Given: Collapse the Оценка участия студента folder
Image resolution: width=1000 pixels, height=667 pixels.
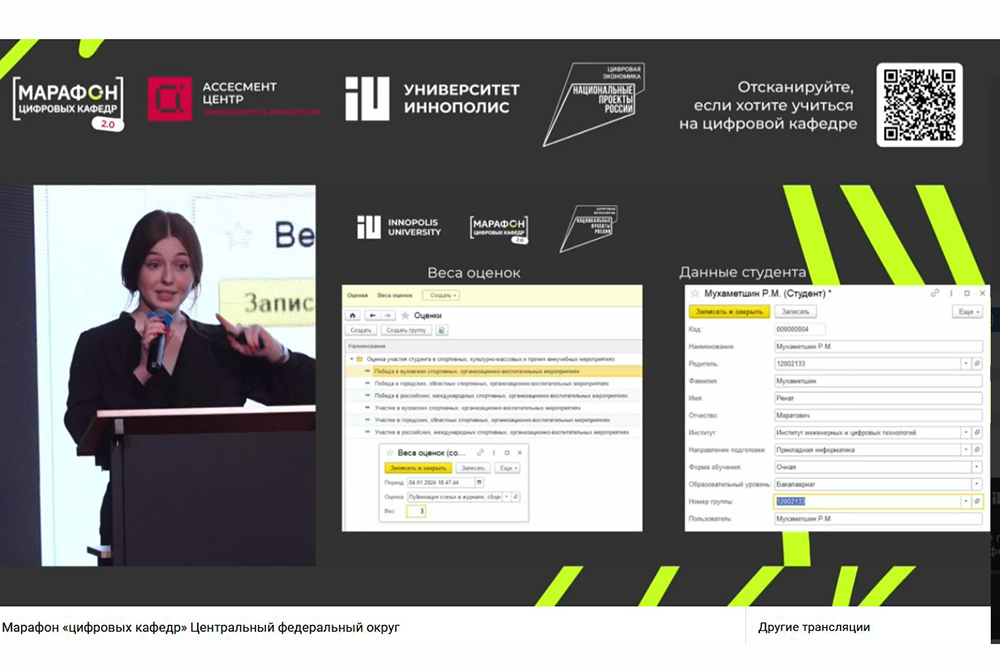Looking at the screenshot, I should click(x=351, y=357).
